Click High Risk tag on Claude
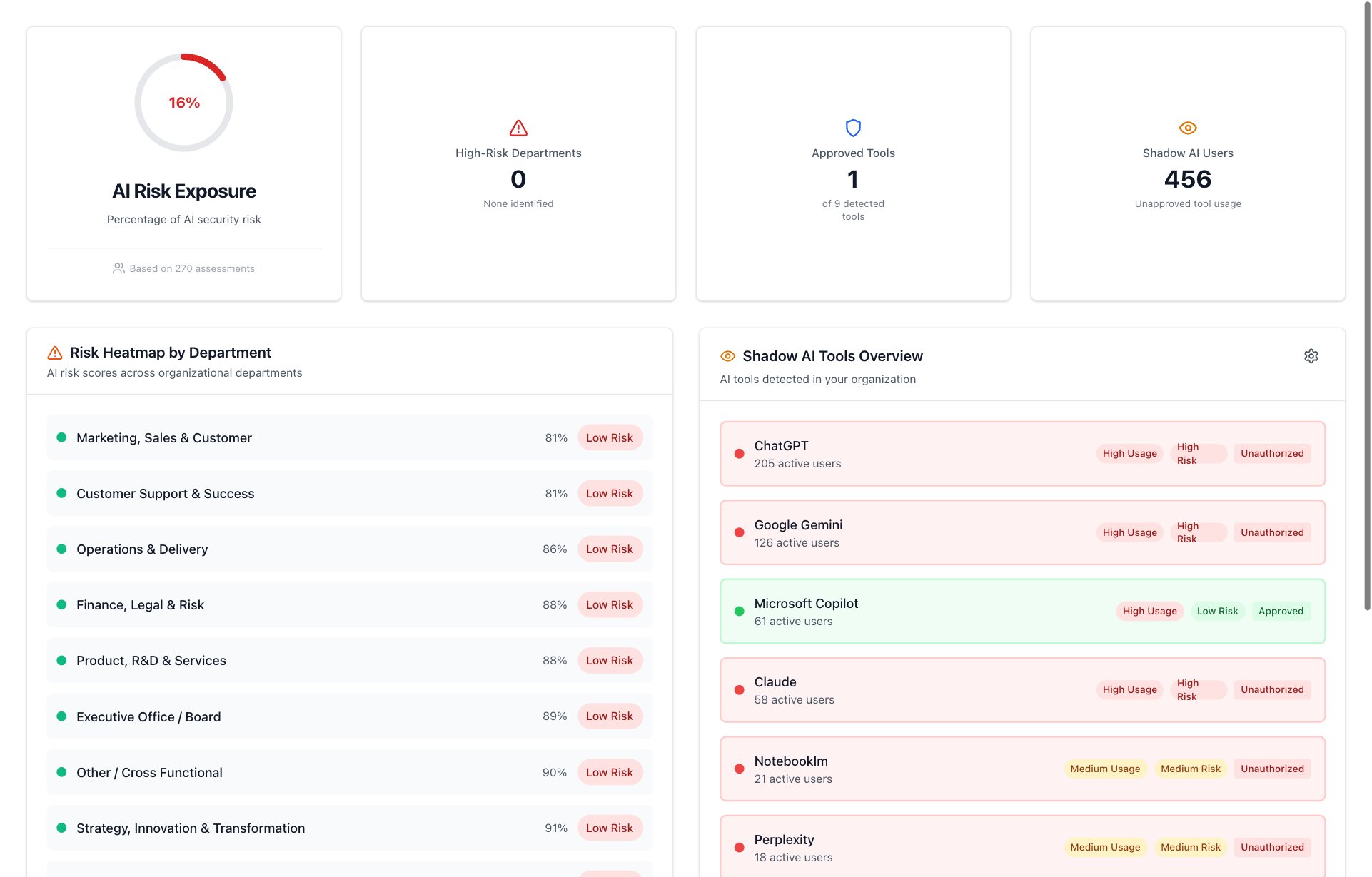 coord(1198,690)
